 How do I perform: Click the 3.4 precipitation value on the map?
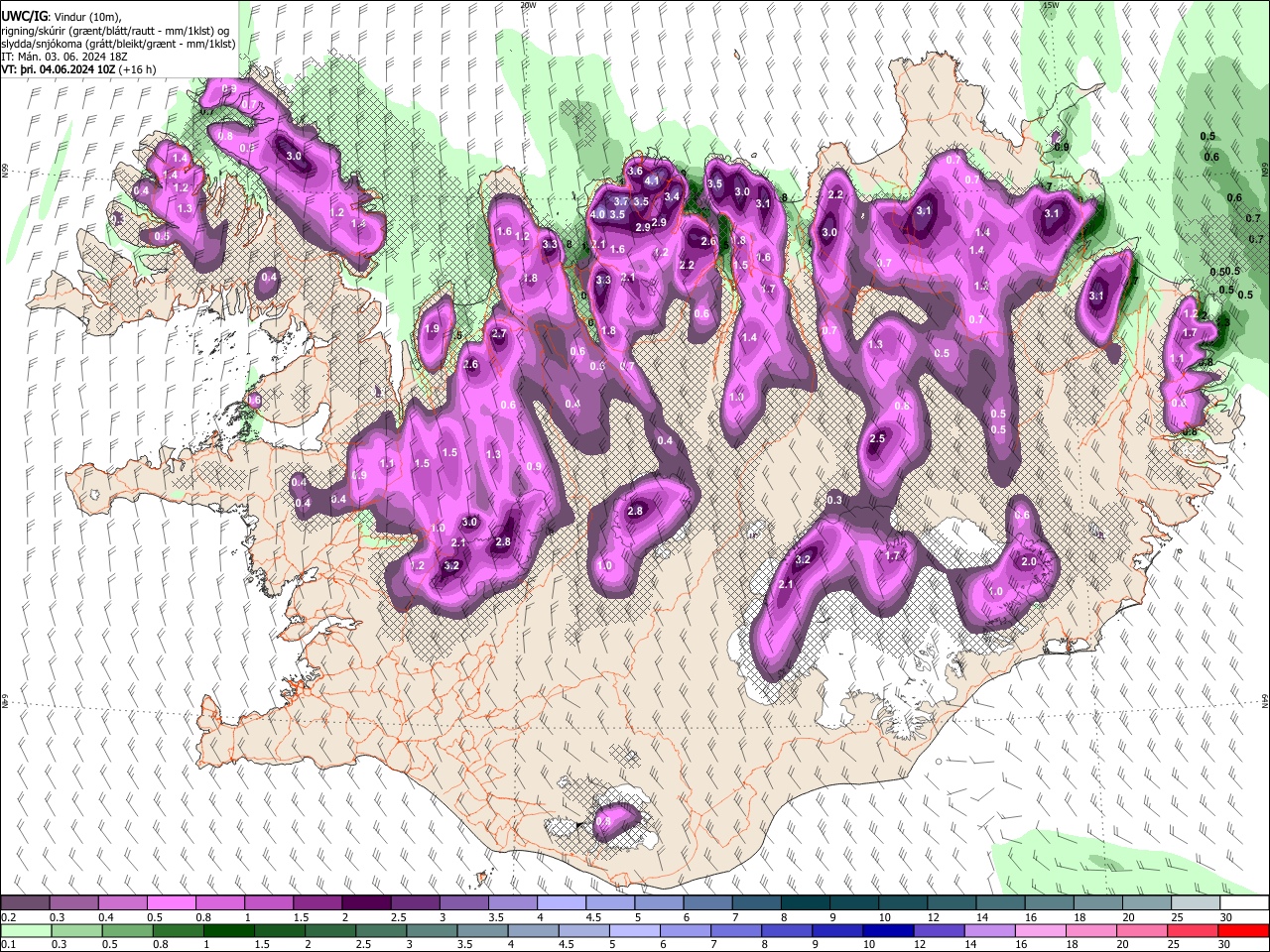[x=672, y=196]
